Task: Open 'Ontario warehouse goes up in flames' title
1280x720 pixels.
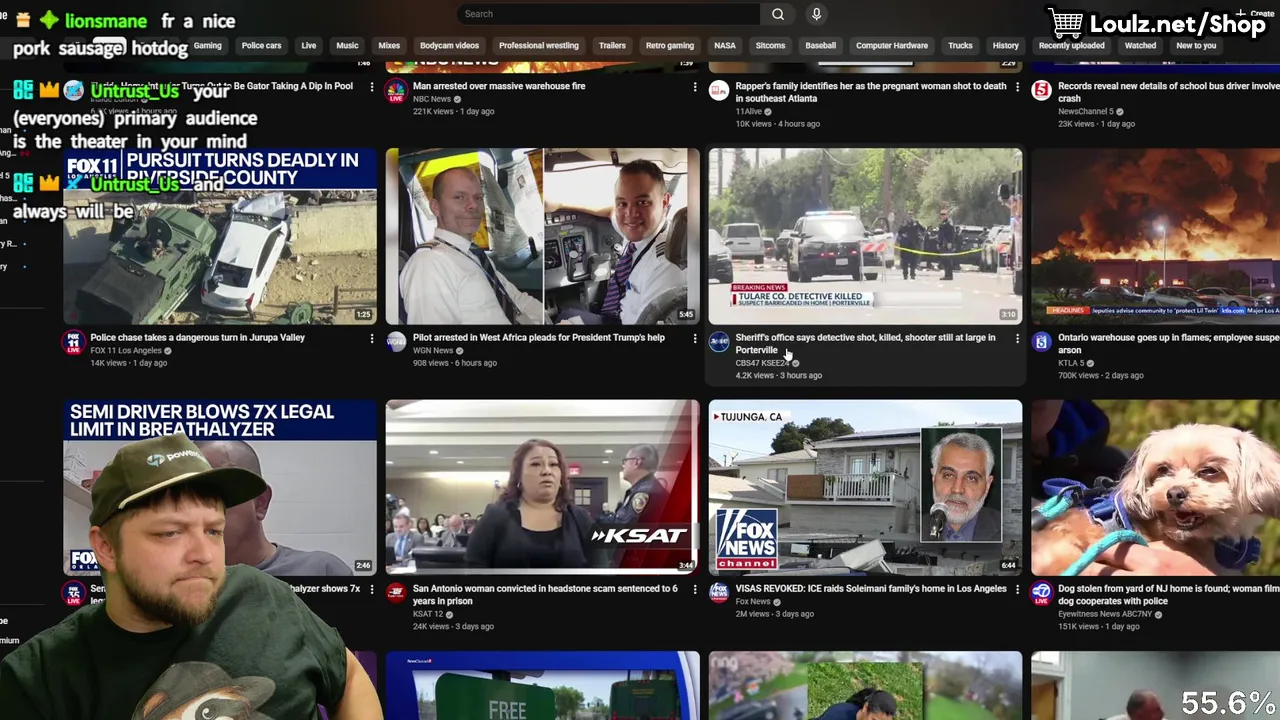Action: click(1168, 344)
